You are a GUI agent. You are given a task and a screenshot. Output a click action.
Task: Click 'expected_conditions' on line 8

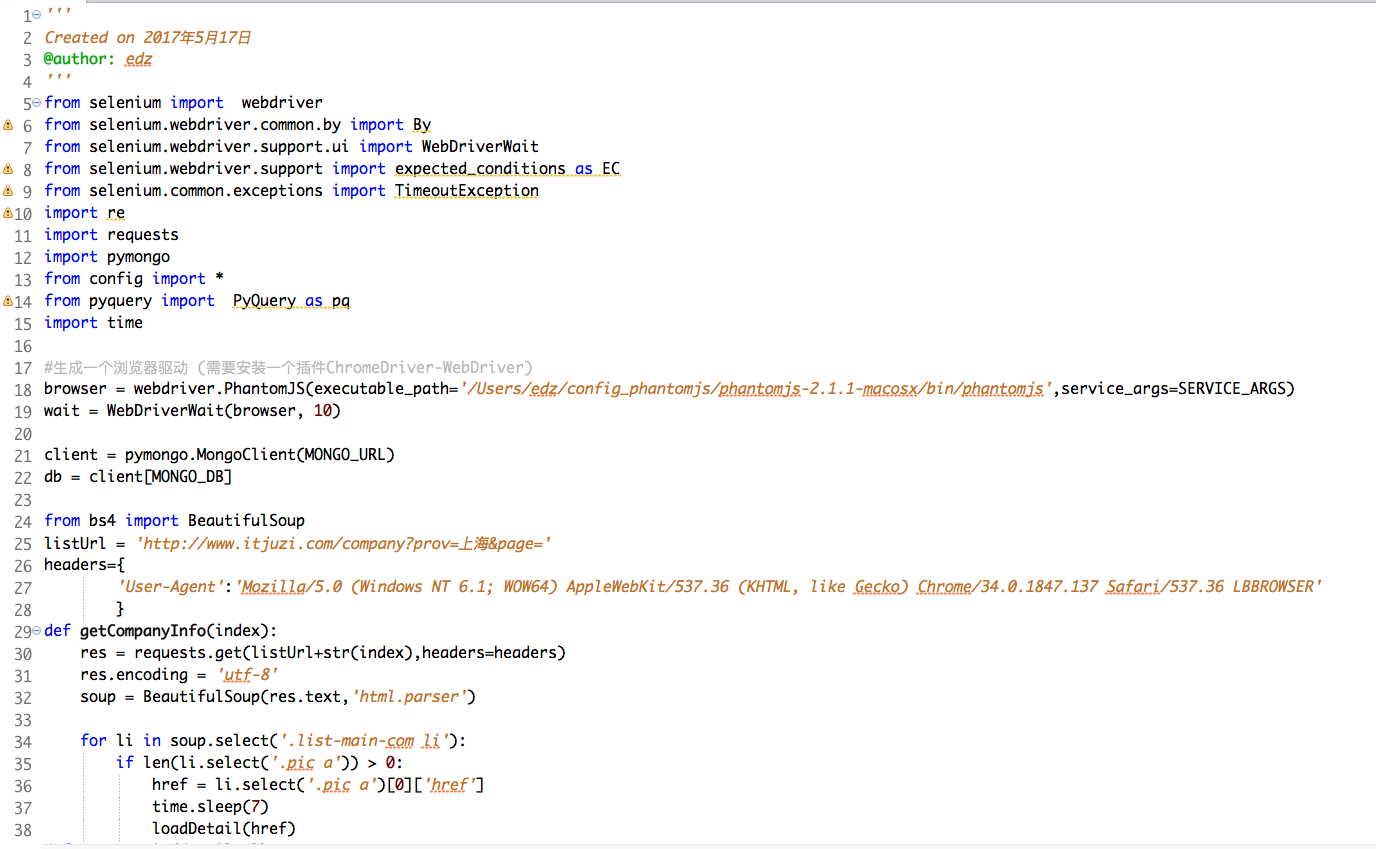480,169
